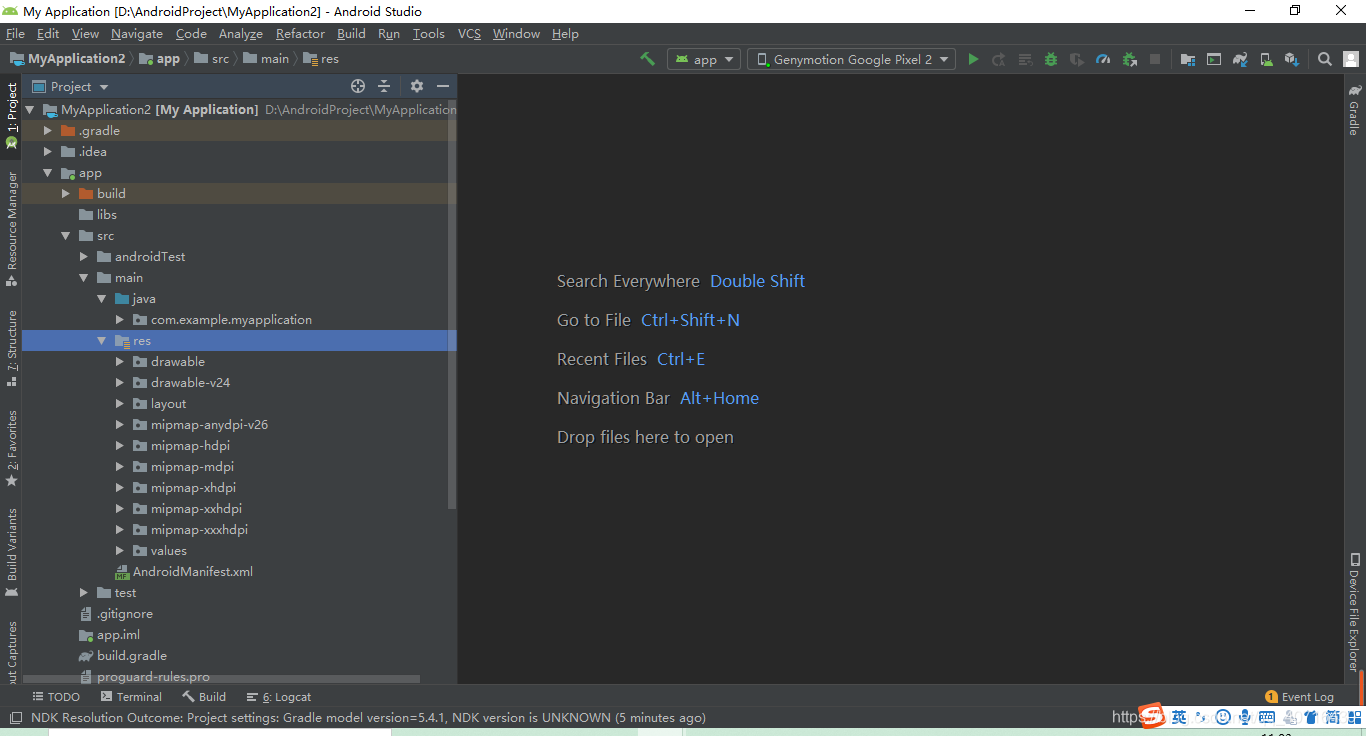Collapse the res folder arrow
This screenshot has height=736, width=1366.
pyautogui.click(x=101, y=340)
